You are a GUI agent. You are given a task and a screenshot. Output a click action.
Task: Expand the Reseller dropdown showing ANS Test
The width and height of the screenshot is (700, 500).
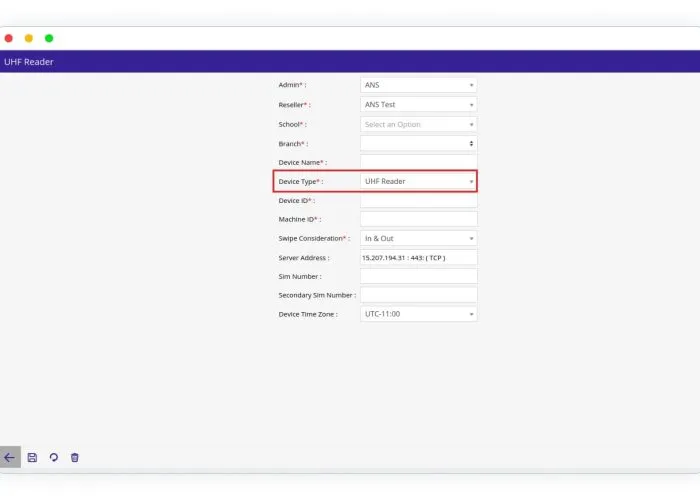418,105
